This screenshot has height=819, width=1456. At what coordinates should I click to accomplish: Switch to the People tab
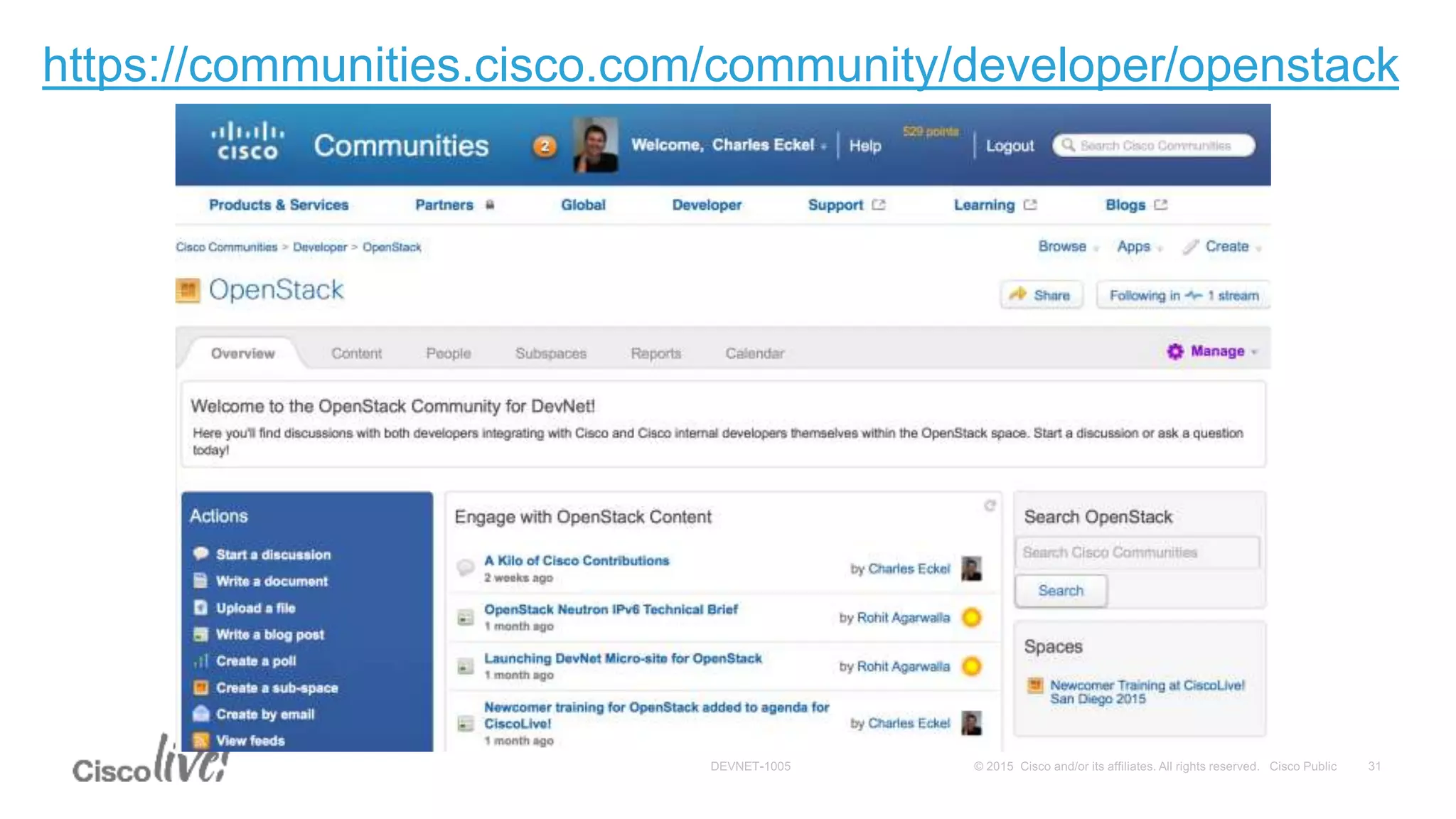tap(448, 353)
